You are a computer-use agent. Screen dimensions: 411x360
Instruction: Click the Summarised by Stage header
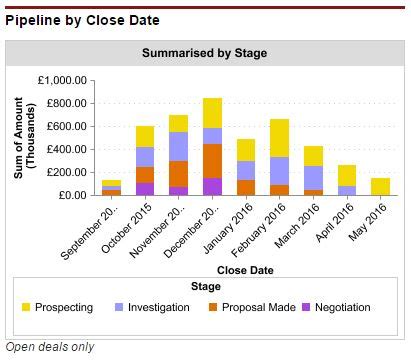point(205,53)
